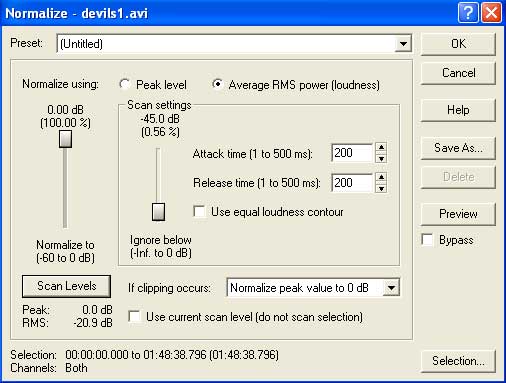Increase Release time with up arrow
This screenshot has height=383, width=506.
pyautogui.click(x=381, y=177)
